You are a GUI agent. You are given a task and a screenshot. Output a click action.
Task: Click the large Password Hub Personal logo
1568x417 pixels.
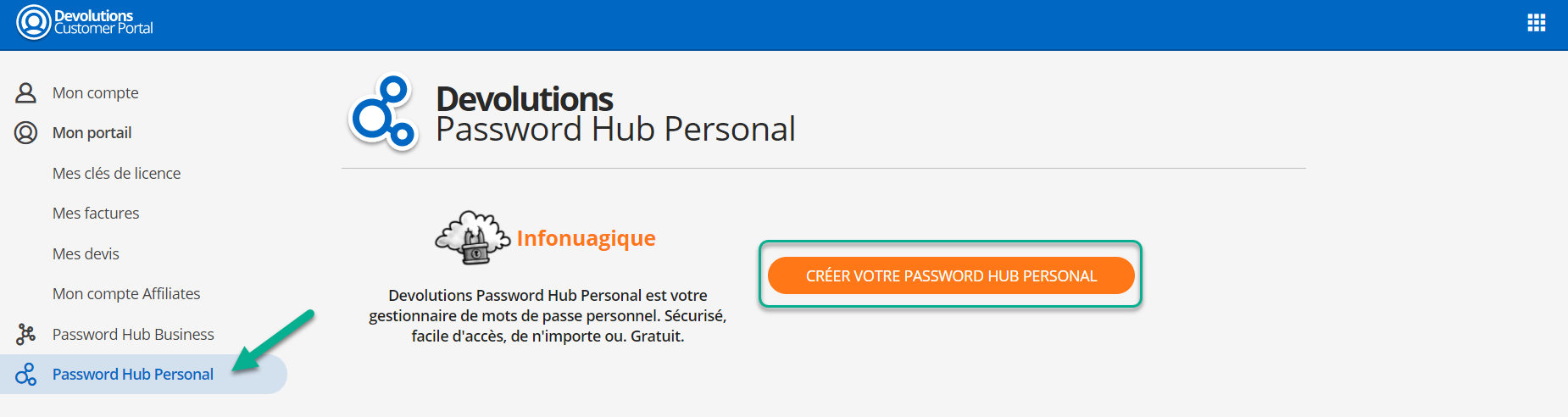pos(384,114)
